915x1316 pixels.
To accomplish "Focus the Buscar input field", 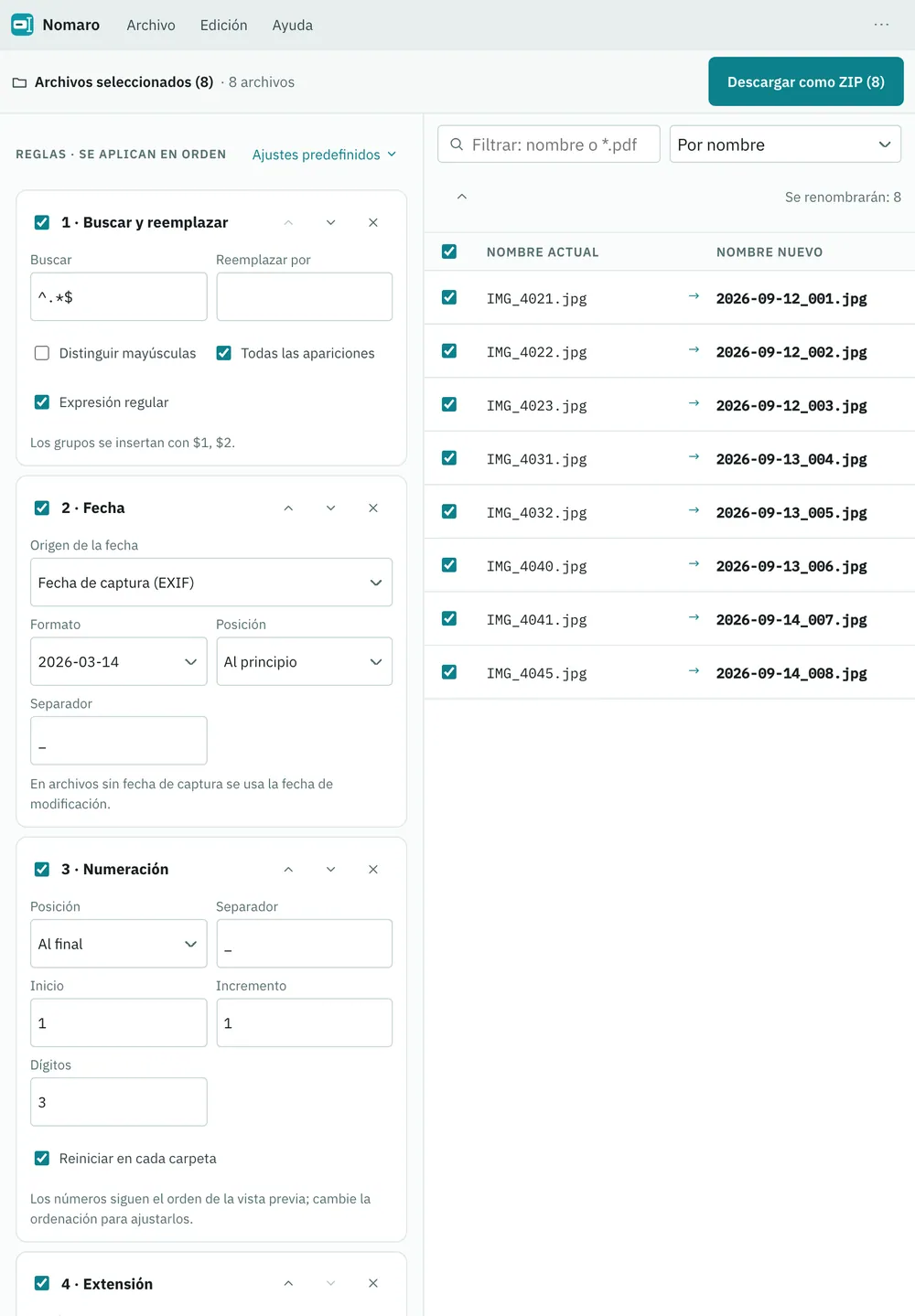I will [x=119, y=296].
